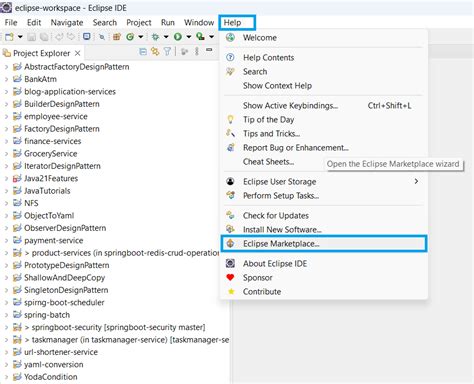This screenshot has width=474, height=384.
Task: Click the Save toolbar icon
Action: point(32,37)
